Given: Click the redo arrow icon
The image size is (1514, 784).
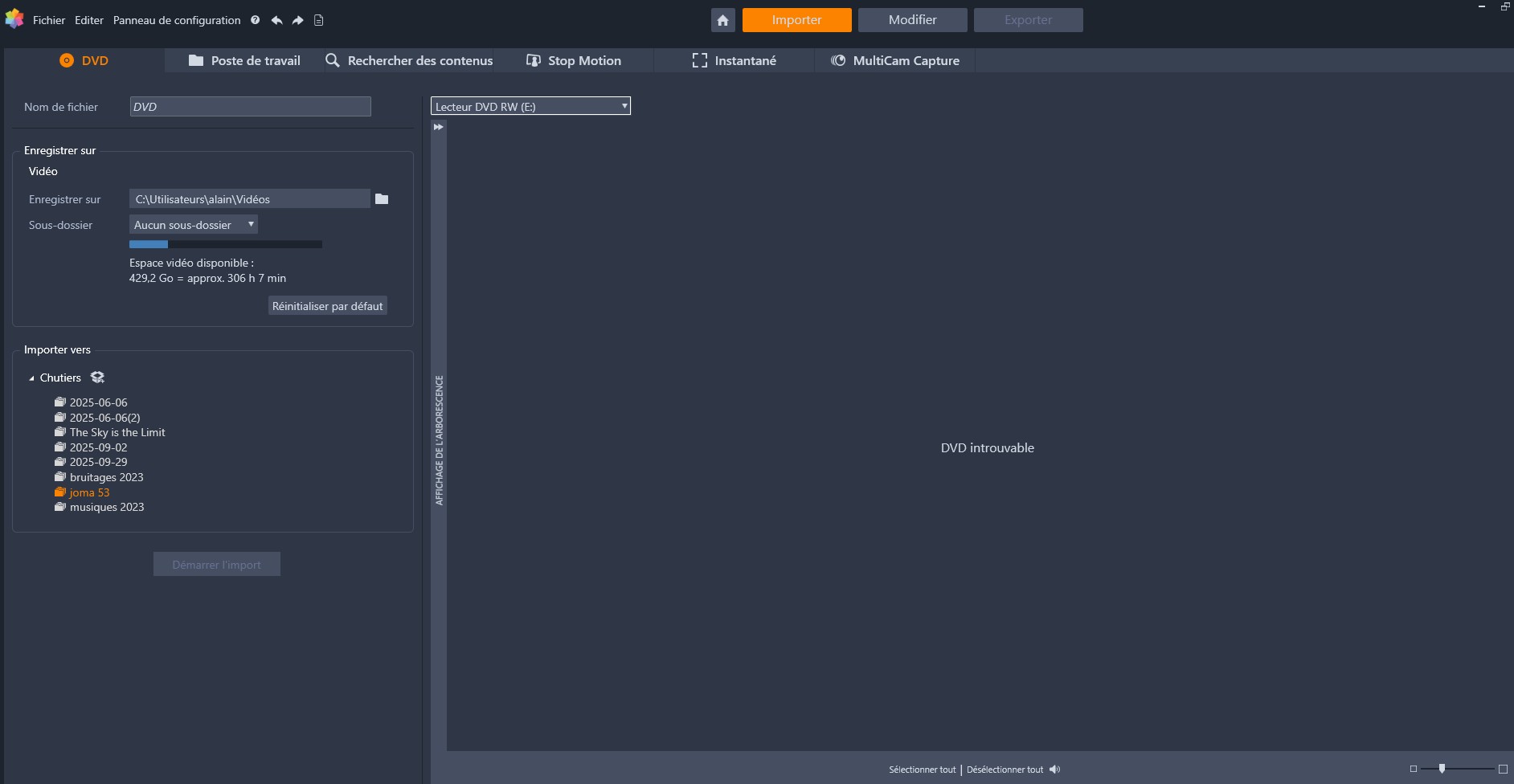Looking at the screenshot, I should (297, 20).
